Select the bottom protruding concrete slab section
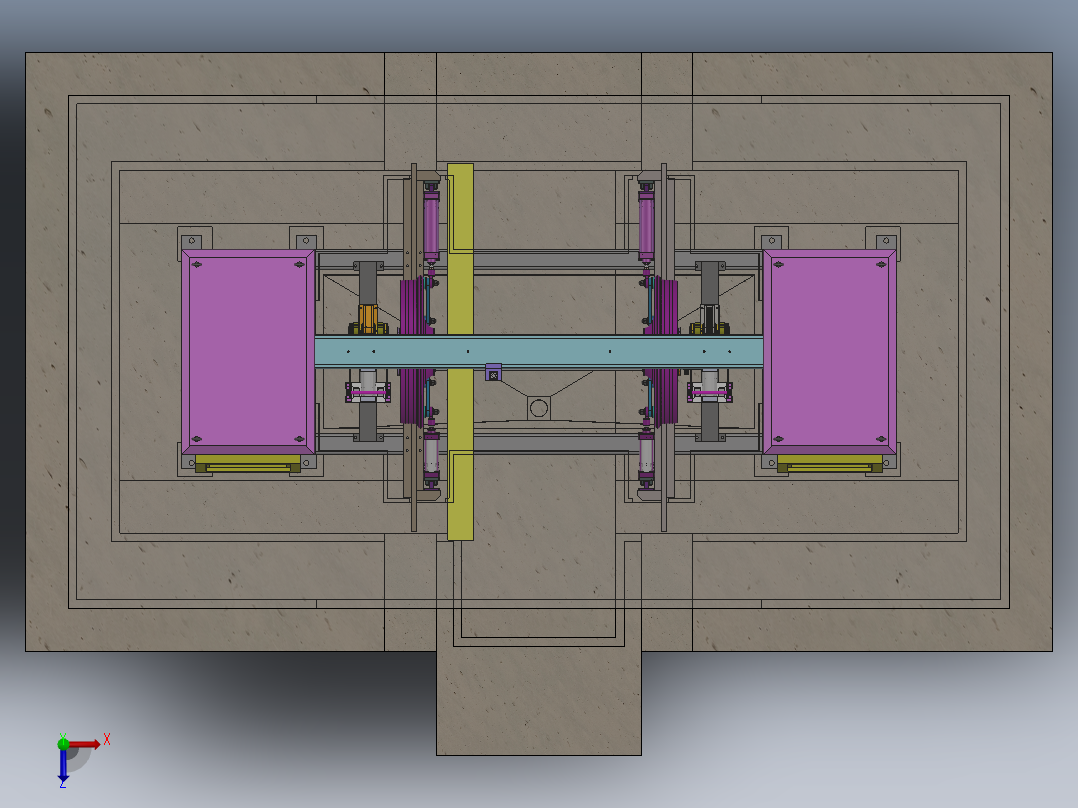This screenshot has height=808, width=1078. (539, 703)
